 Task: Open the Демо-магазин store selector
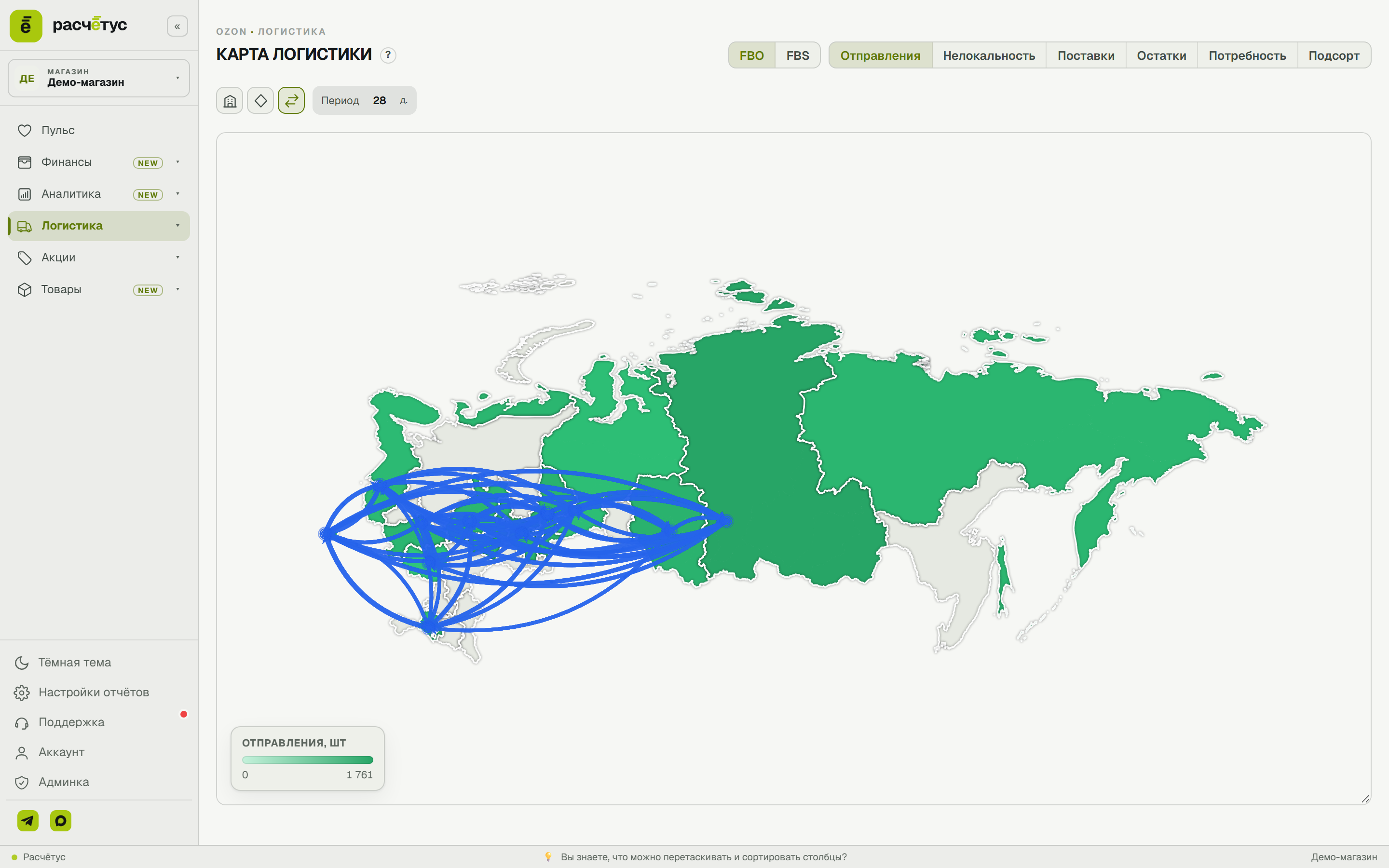(99, 78)
